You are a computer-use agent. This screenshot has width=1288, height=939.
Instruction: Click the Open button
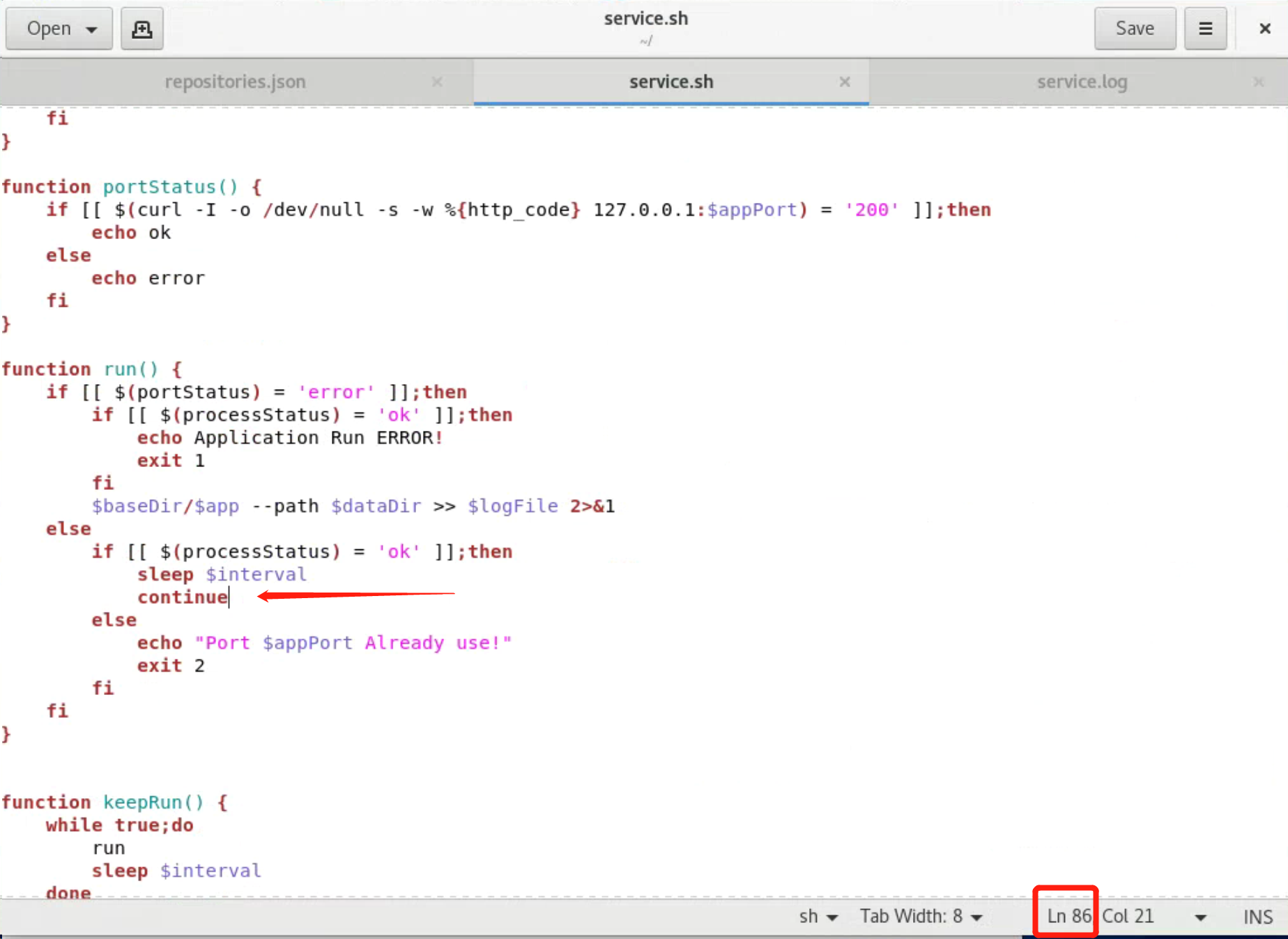click(49, 29)
